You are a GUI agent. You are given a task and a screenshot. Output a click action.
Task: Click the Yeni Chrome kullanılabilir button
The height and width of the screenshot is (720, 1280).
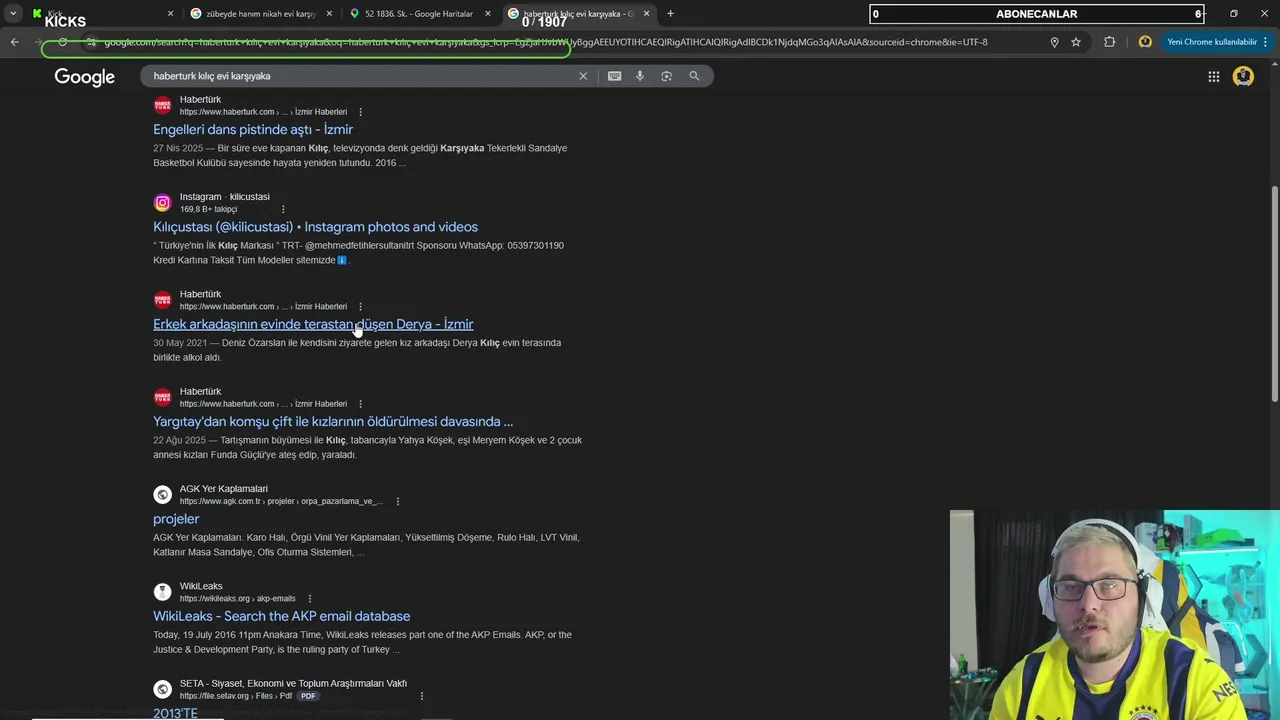click(x=1212, y=42)
